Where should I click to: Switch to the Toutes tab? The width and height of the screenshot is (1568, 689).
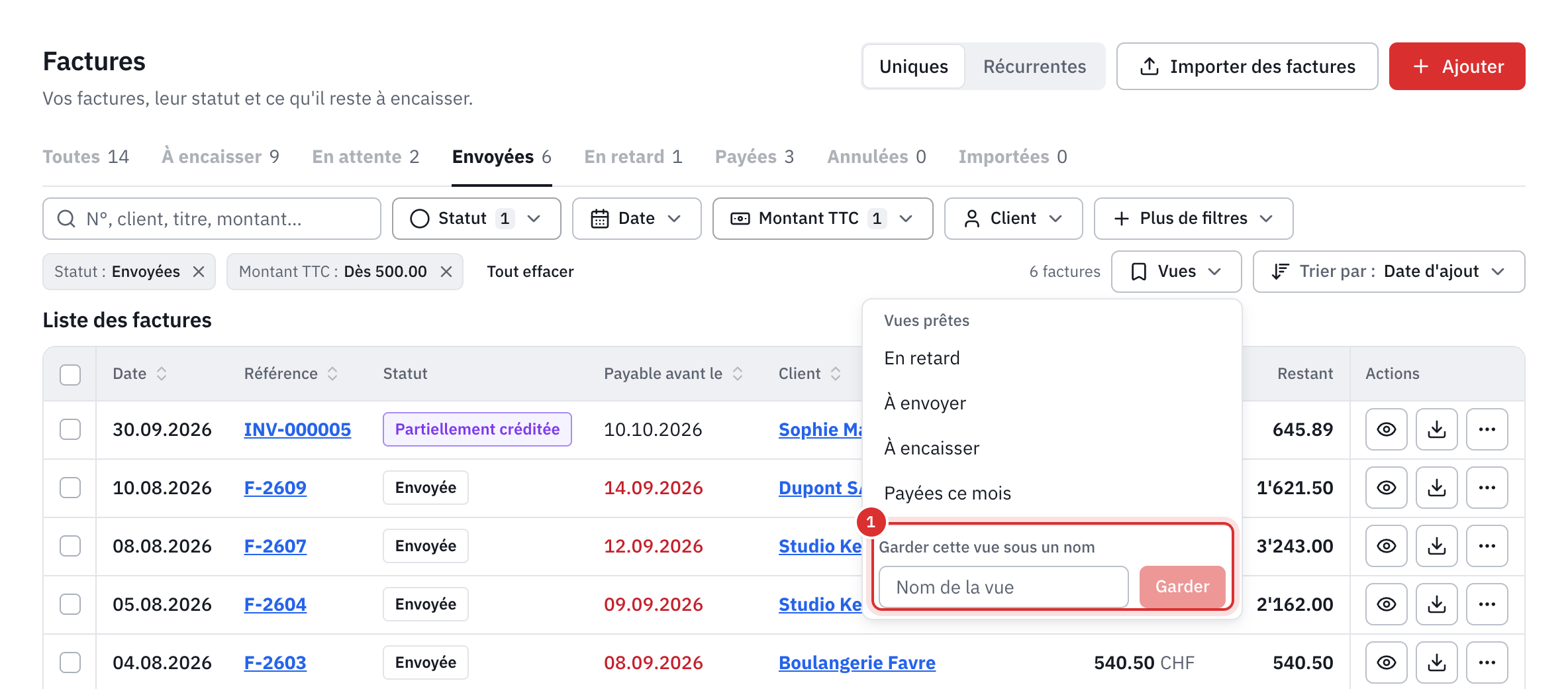tap(85, 157)
